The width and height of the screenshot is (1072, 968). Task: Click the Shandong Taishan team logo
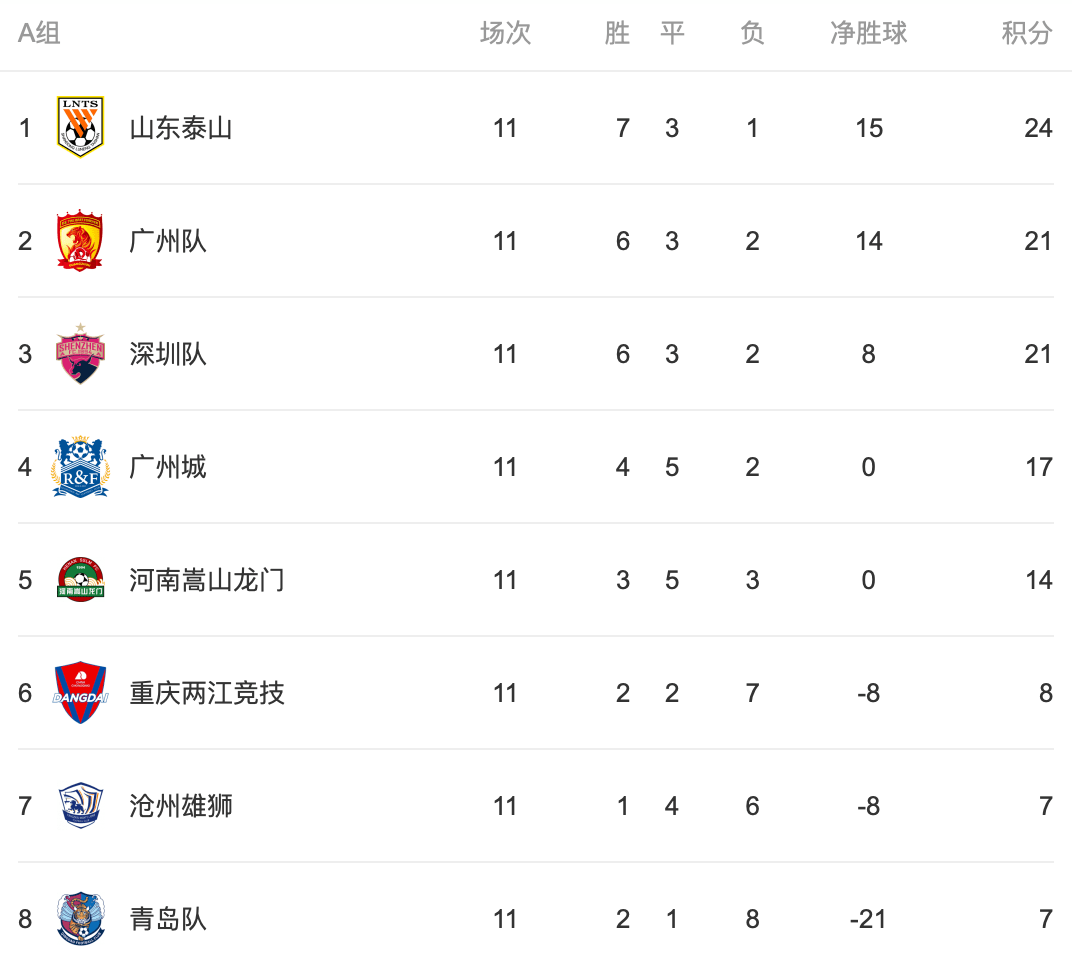tap(80, 127)
